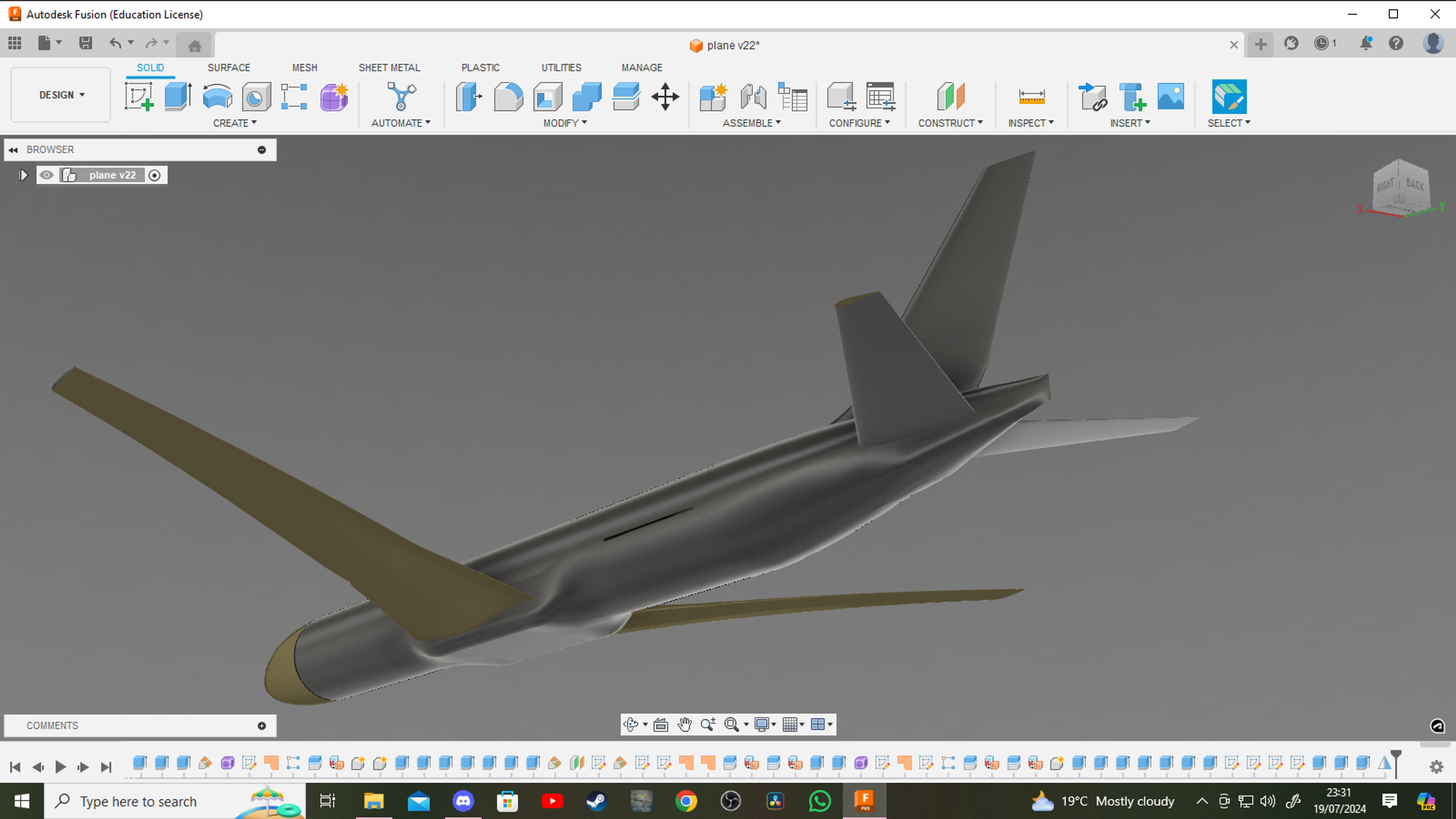This screenshot has height=819, width=1456.
Task: Play the timeline animation
Action: pyautogui.click(x=61, y=767)
